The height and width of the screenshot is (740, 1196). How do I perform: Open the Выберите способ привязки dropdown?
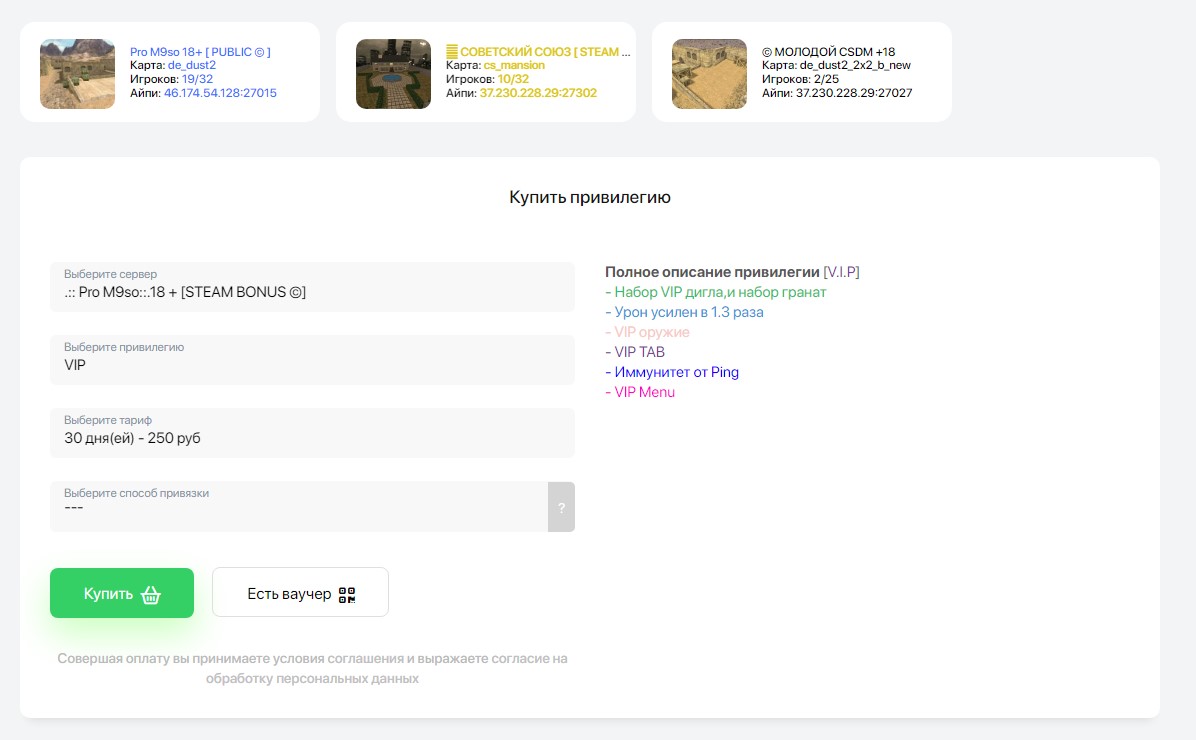click(x=299, y=507)
